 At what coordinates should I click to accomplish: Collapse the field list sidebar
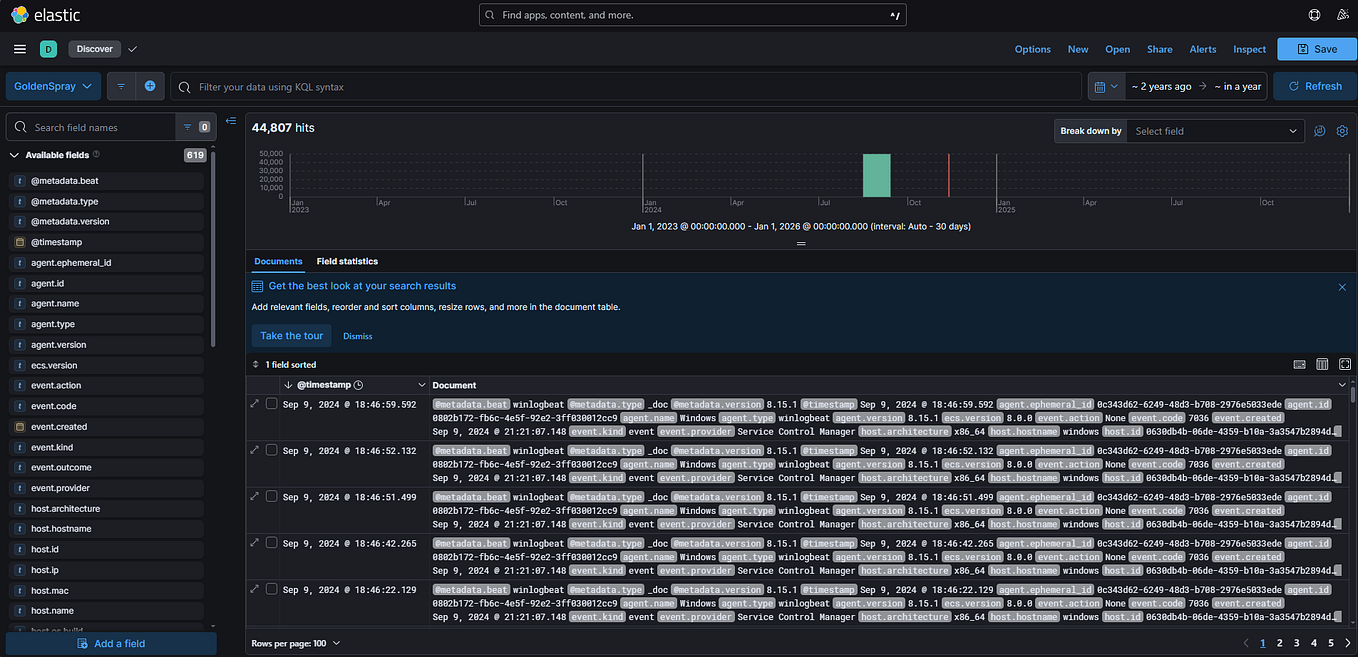(231, 121)
